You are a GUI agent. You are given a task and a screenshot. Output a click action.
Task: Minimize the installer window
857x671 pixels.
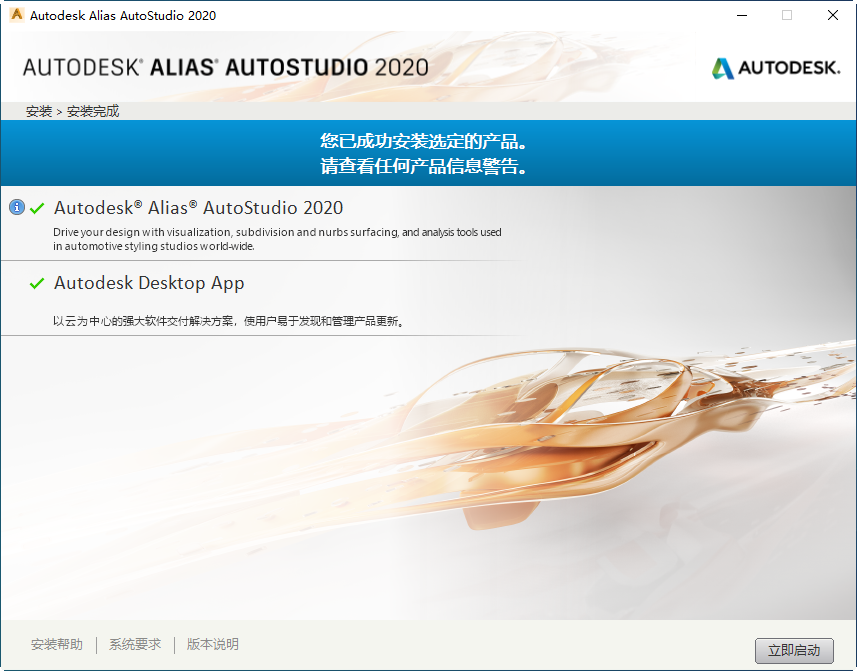click(742, 15)
